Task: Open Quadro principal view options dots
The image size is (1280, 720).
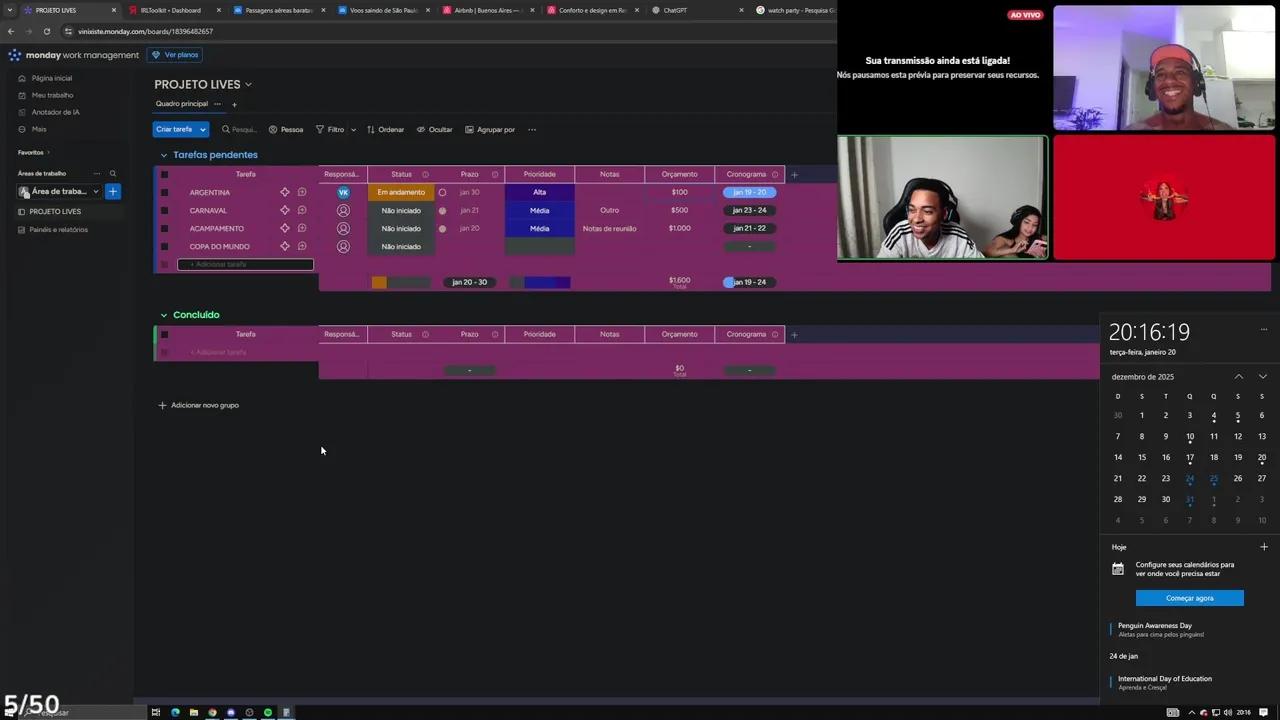Action: tap(217, 104)
